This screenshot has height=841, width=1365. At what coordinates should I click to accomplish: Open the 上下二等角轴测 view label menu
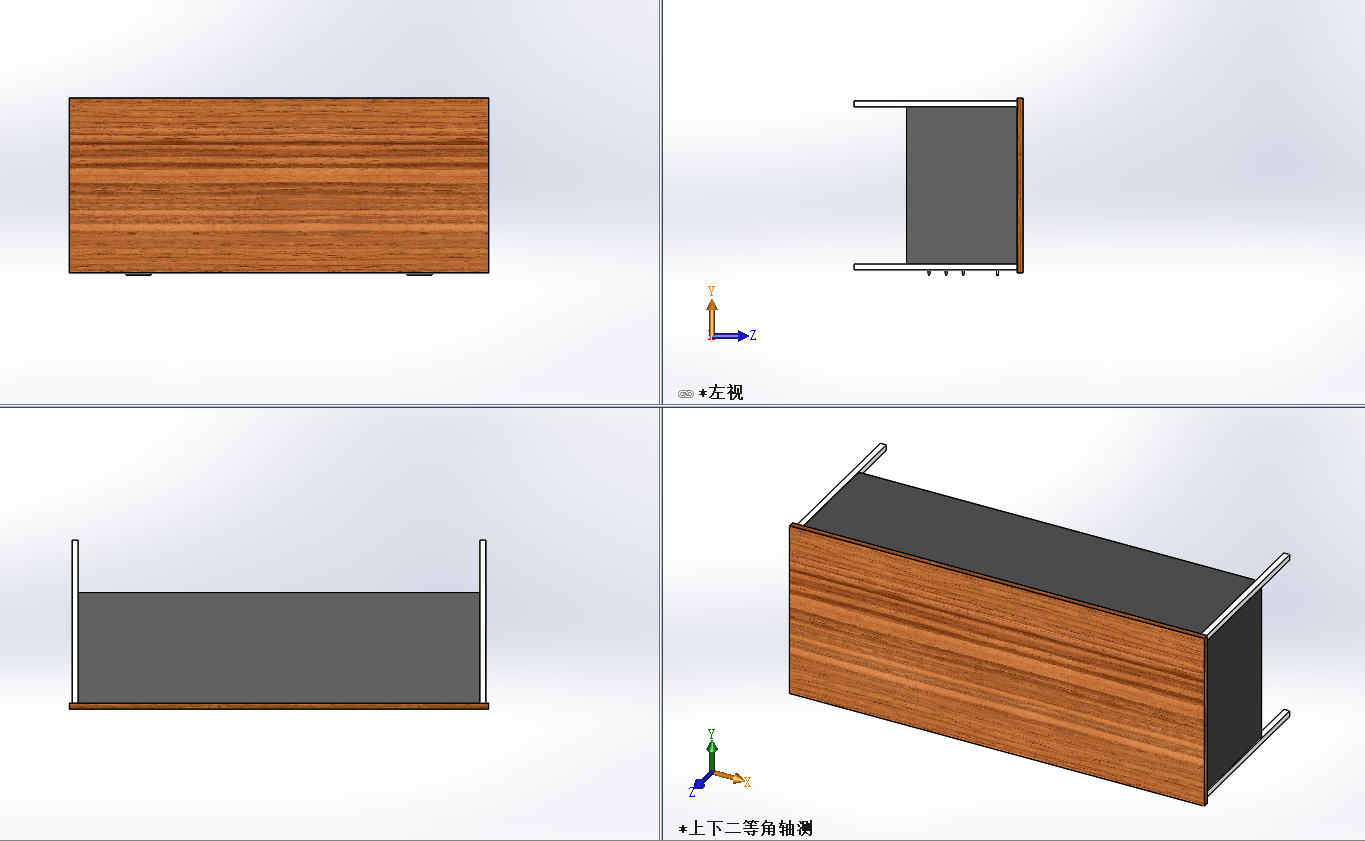tap(750, 829)
